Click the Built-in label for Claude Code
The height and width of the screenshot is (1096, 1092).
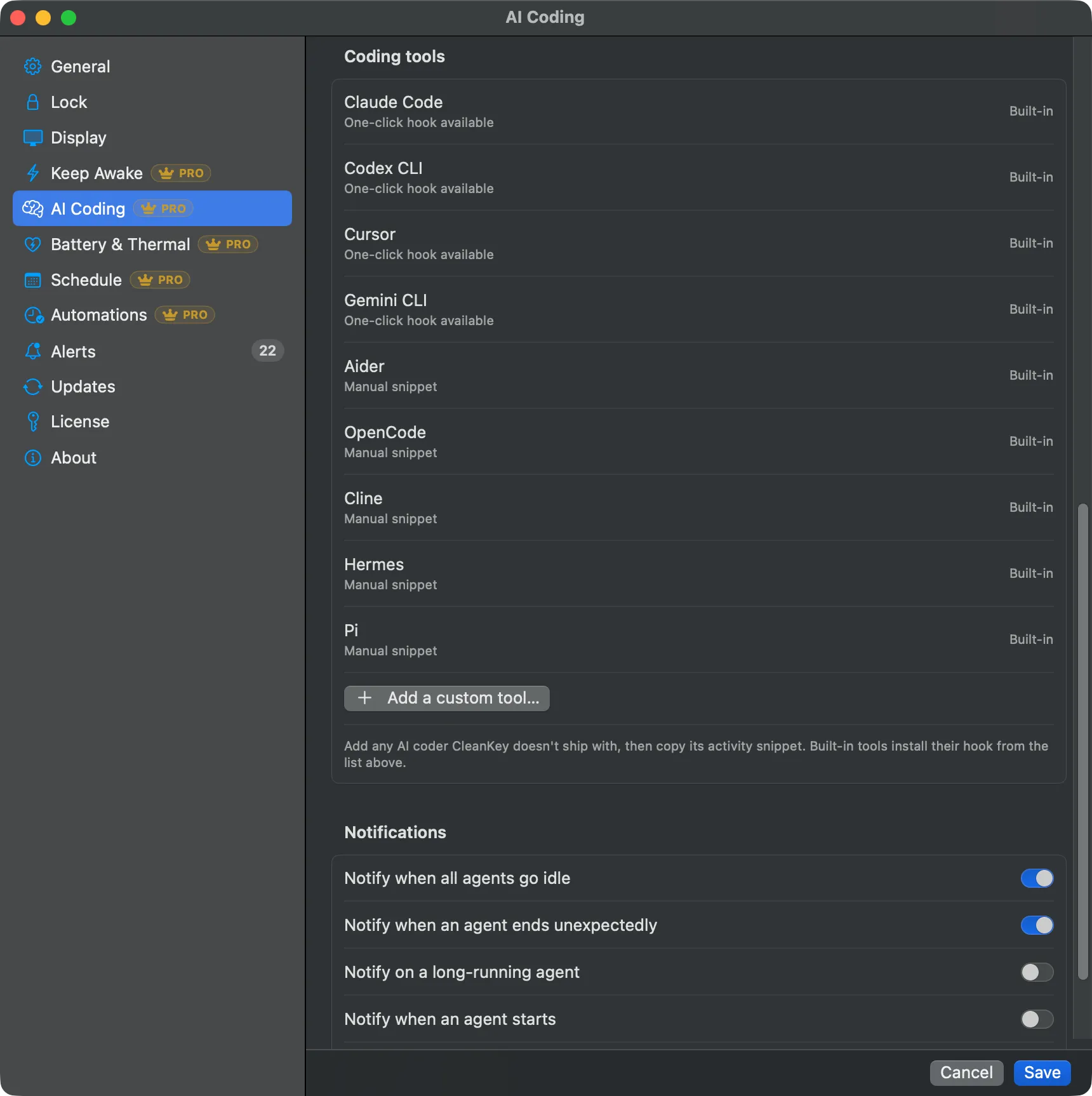(1031, 111)
